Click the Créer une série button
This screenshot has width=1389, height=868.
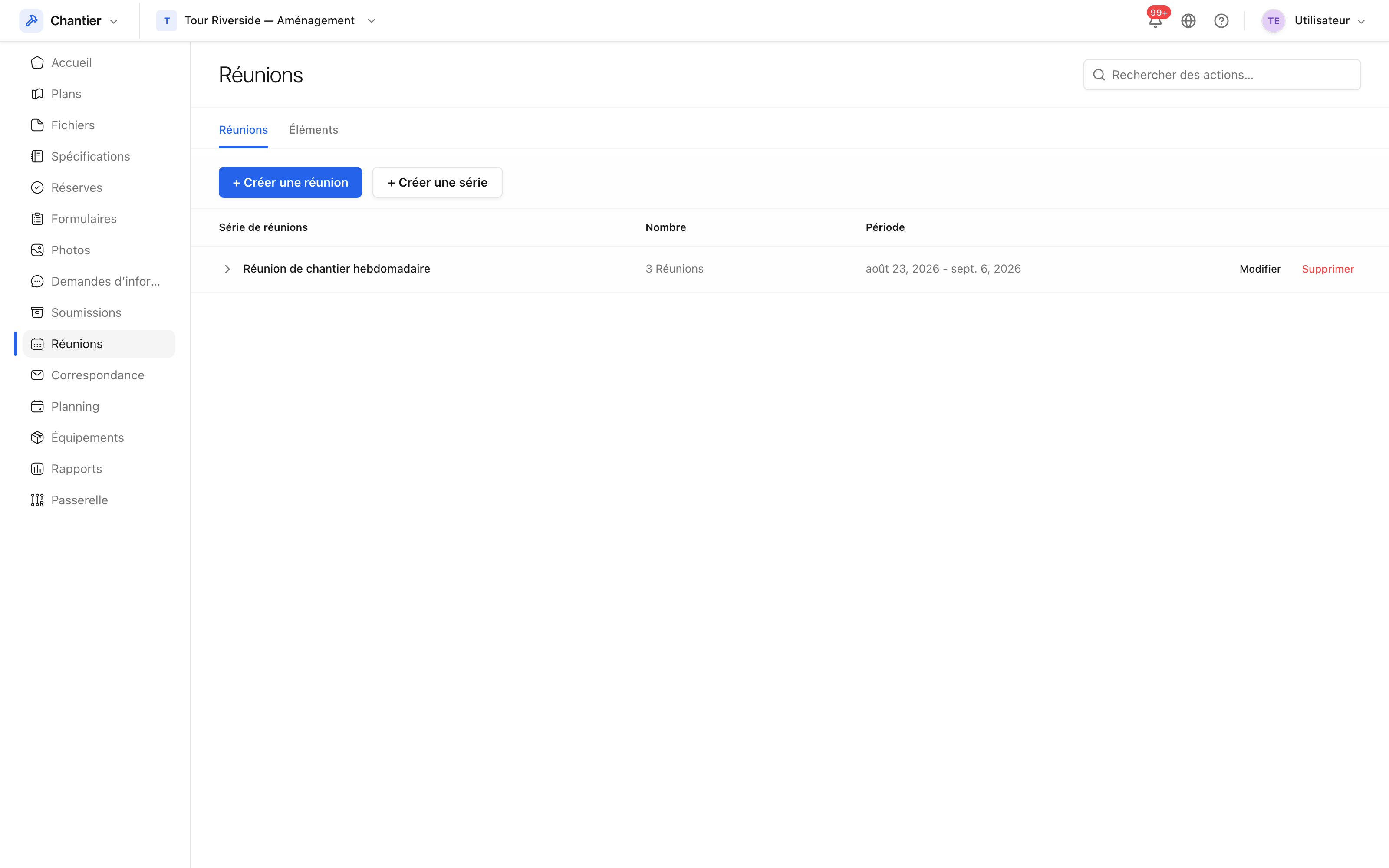[438, 182]
